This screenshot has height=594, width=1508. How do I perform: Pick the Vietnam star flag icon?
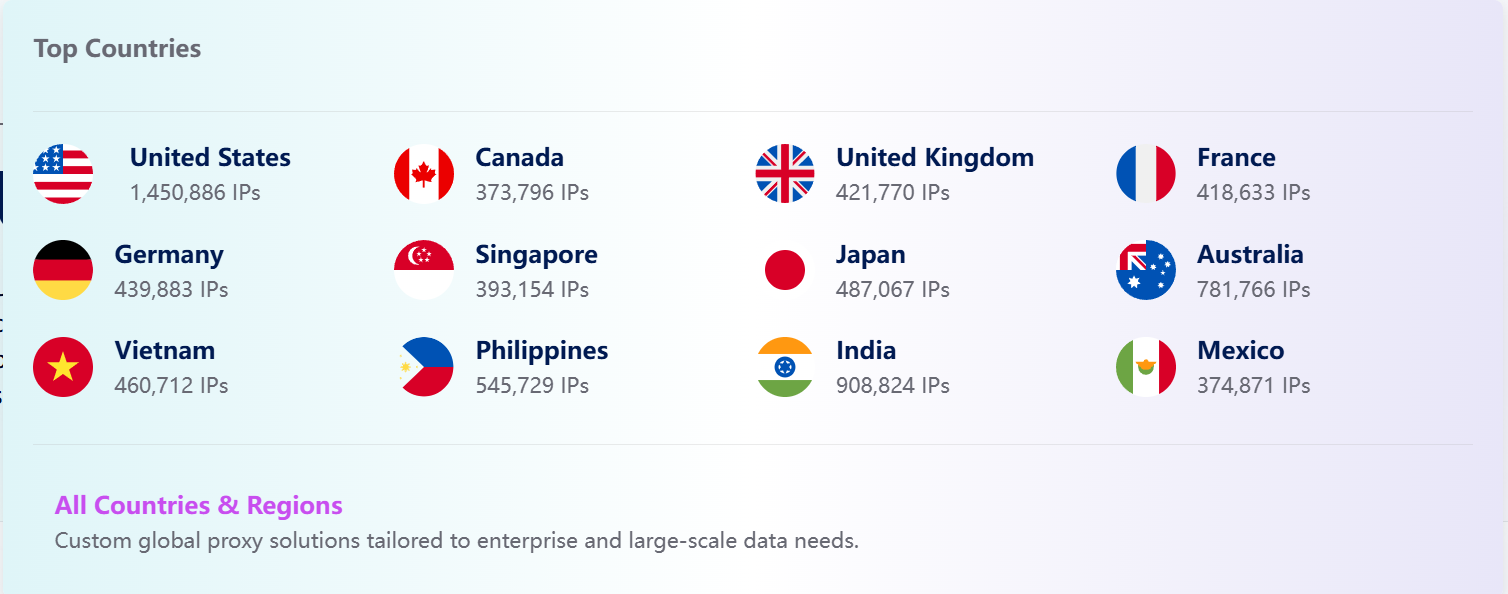click(63, 367)
